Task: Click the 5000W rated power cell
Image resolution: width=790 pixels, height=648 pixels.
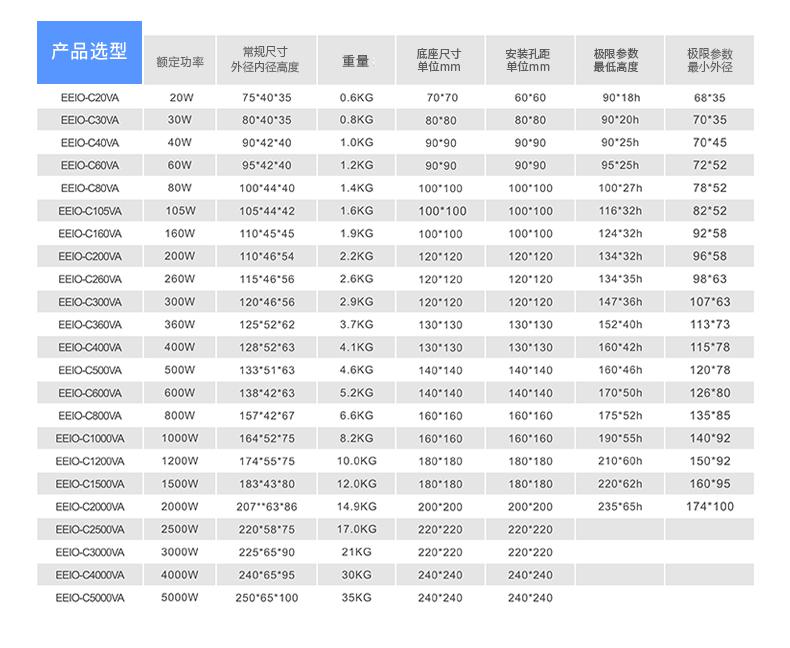Action: [179, 598]
